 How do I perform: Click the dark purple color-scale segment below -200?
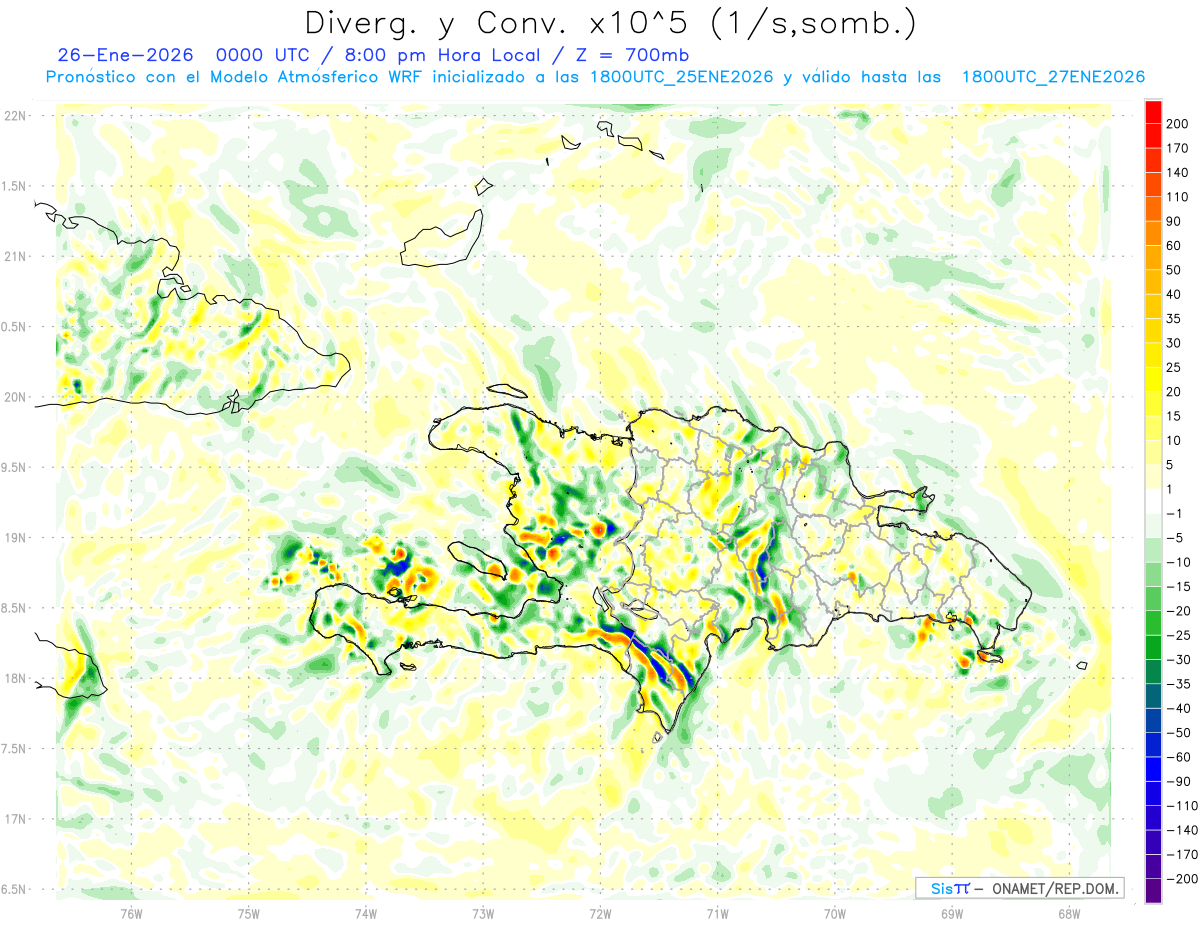1153,892
